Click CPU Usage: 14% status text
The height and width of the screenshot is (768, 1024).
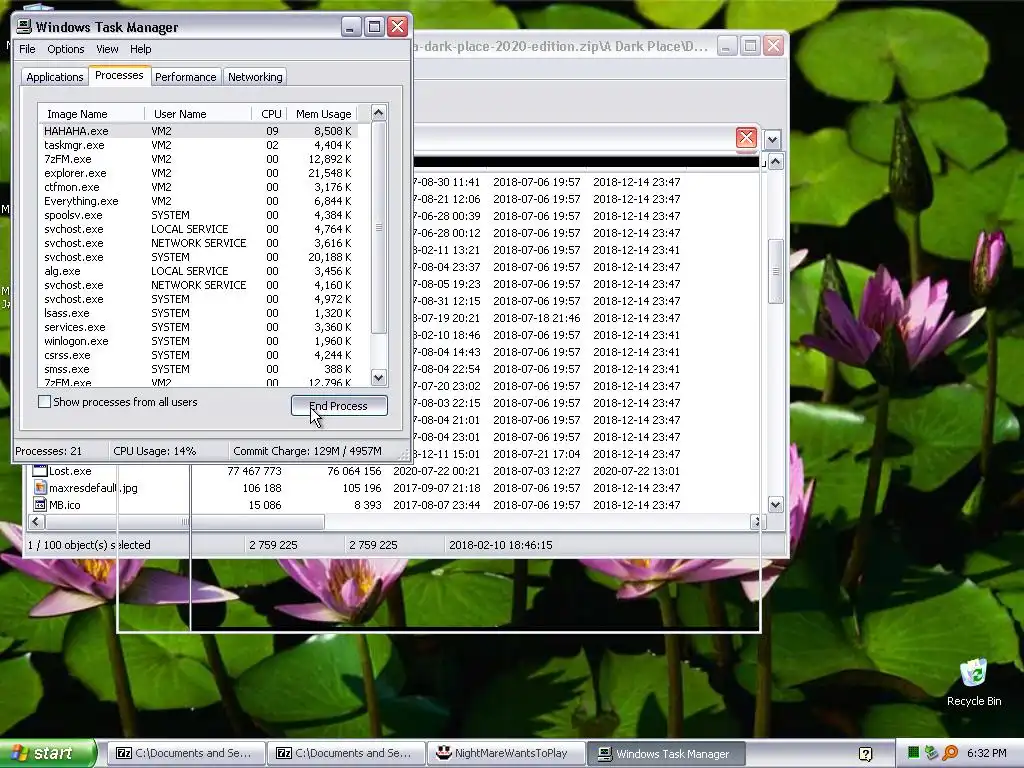(x=154, y=451)
